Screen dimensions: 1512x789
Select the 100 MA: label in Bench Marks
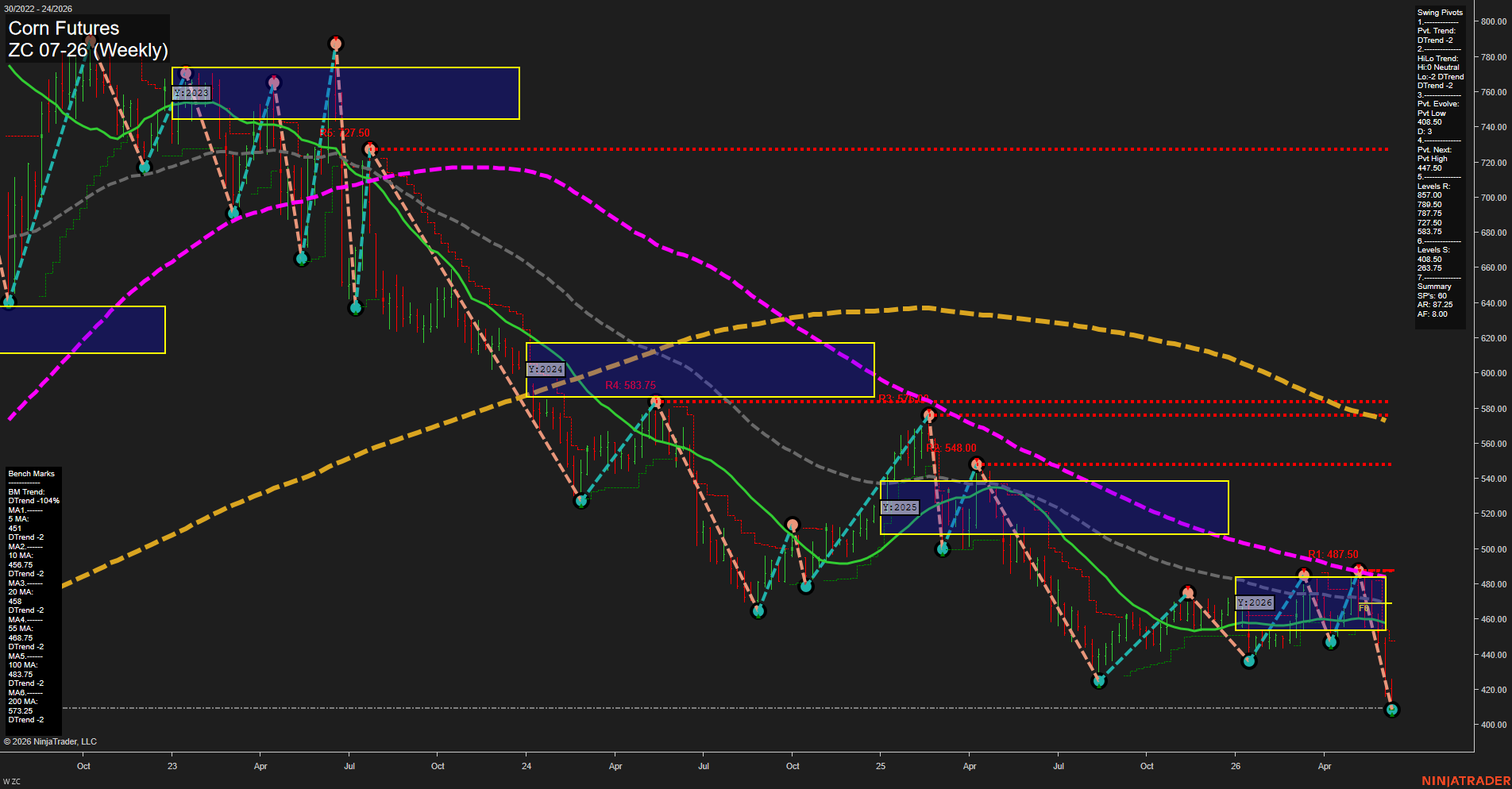tap(22, 665)
